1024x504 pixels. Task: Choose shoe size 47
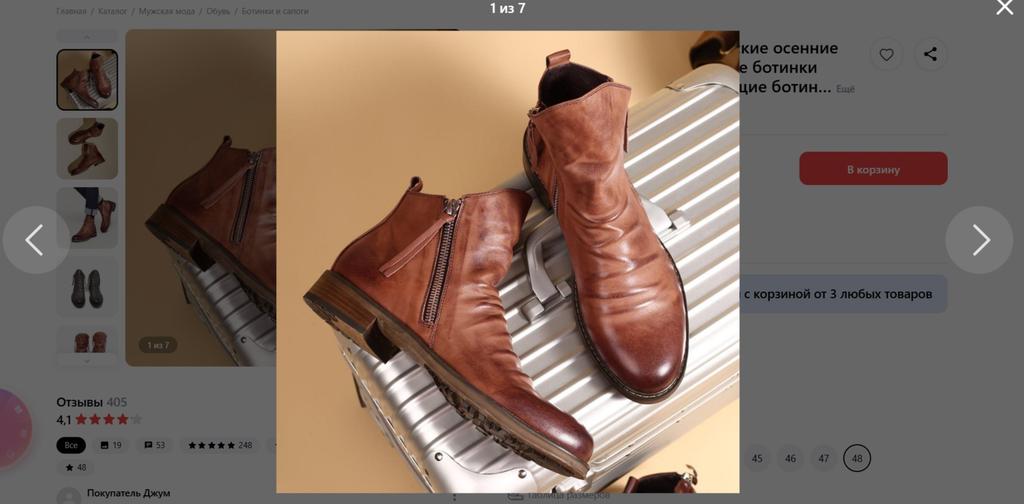coord(823,458)
